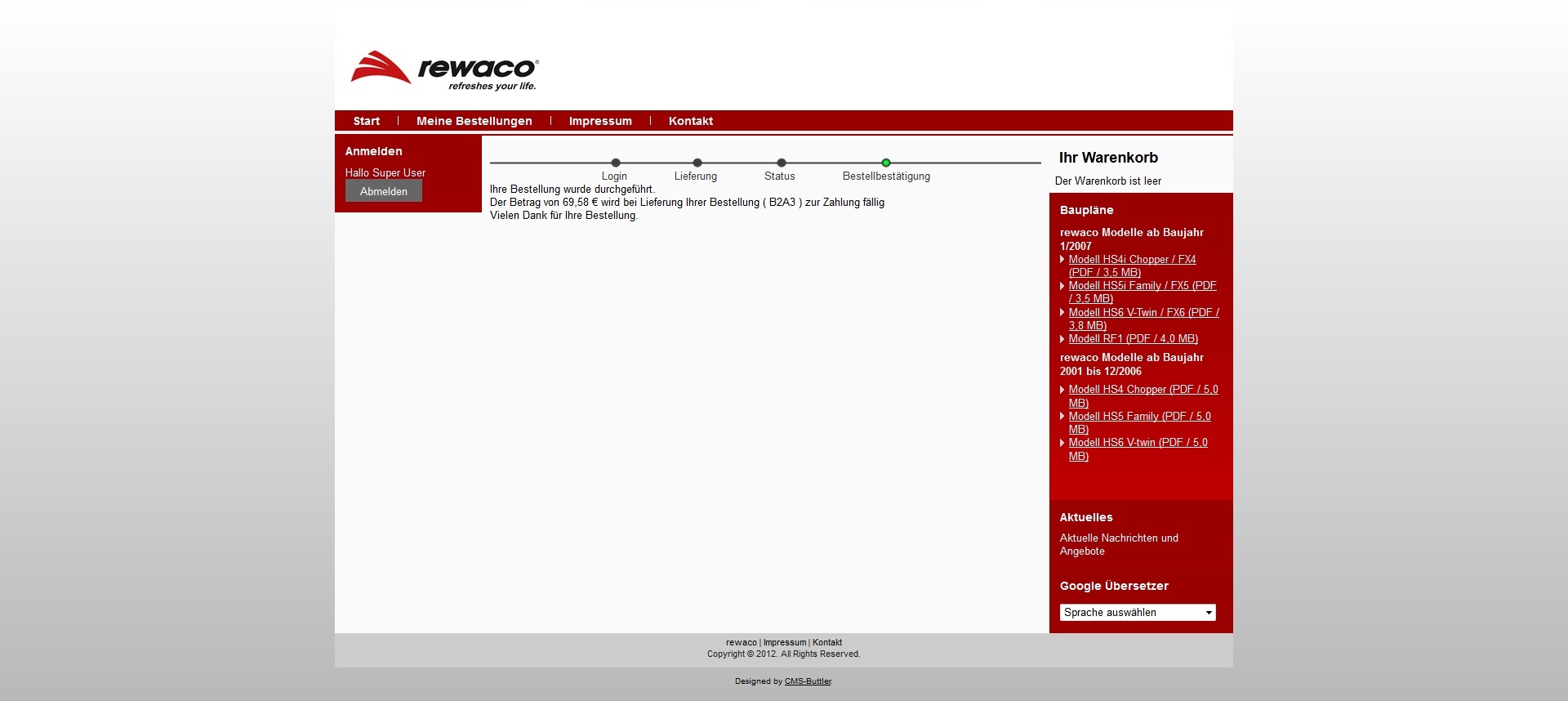This screenshot has height=701, width=1568.
Task: Open the Sprache auswählen dropdown
Action: 1138,612
